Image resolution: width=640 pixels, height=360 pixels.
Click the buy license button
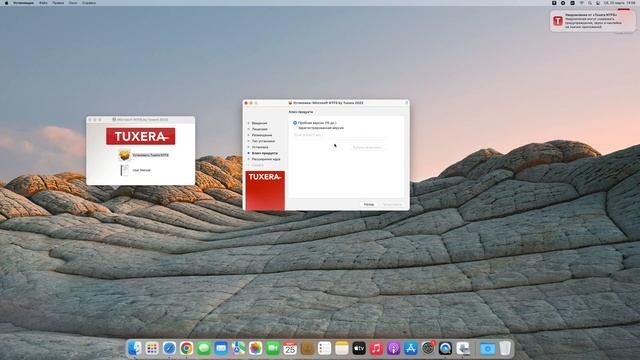[x=367, y=147]
